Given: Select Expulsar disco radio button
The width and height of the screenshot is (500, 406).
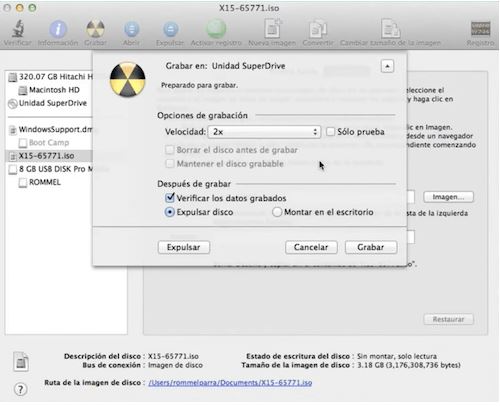Looking at the screenshot, I should 170,212.
